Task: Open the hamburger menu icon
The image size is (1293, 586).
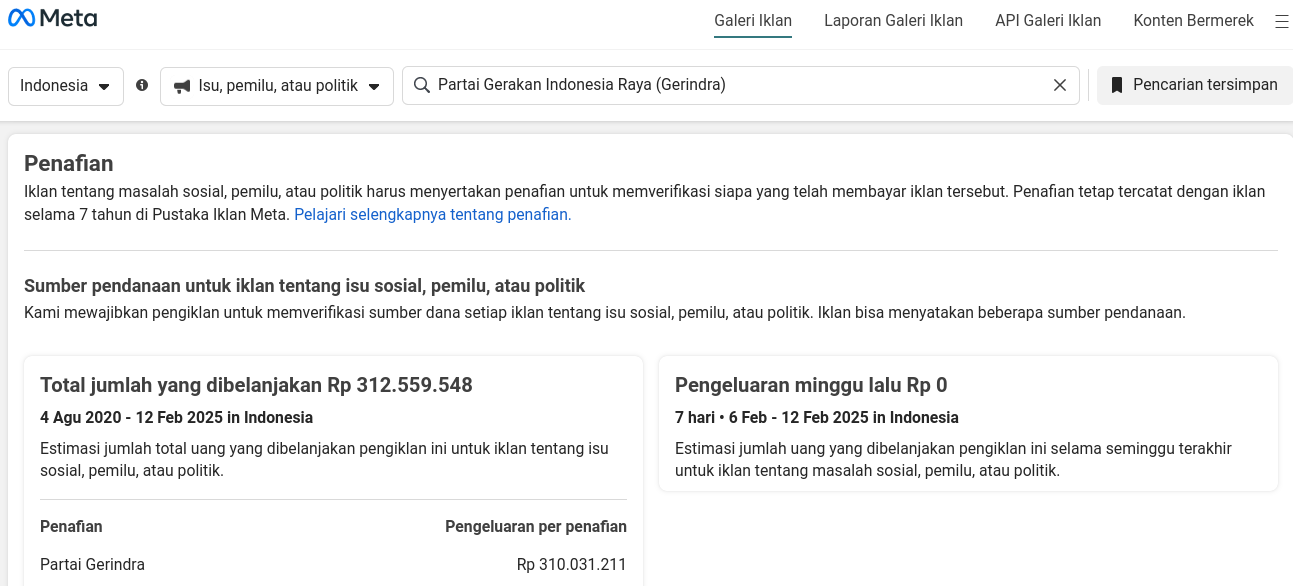Action: click(x=1281, y=21)
